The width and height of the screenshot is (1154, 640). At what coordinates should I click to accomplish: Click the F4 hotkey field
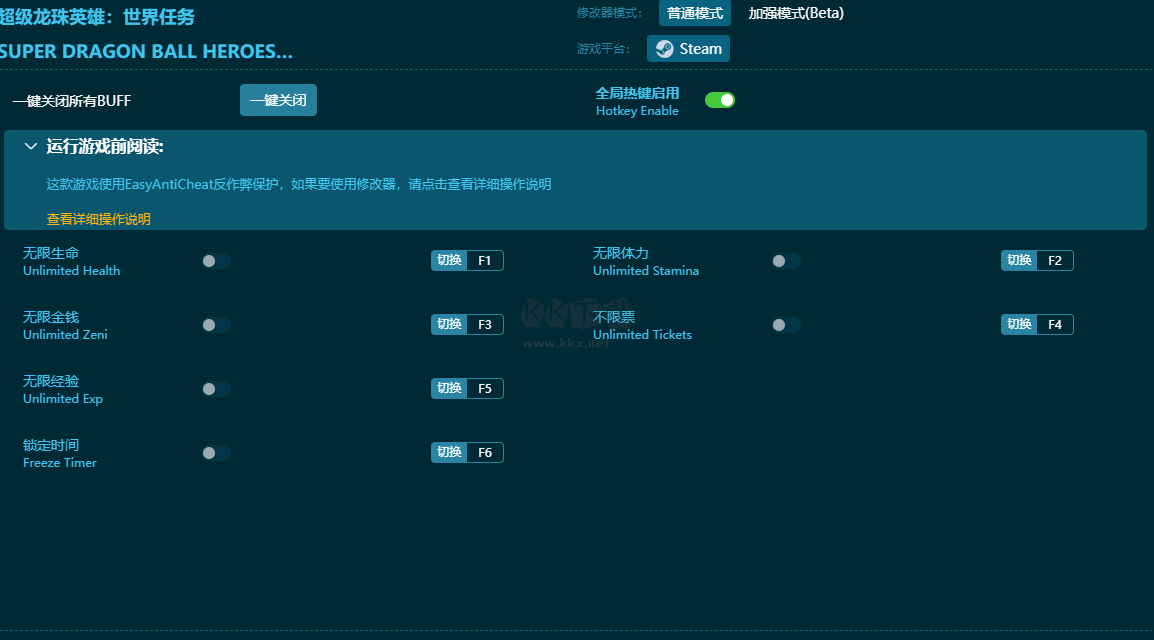point(1055,324)
